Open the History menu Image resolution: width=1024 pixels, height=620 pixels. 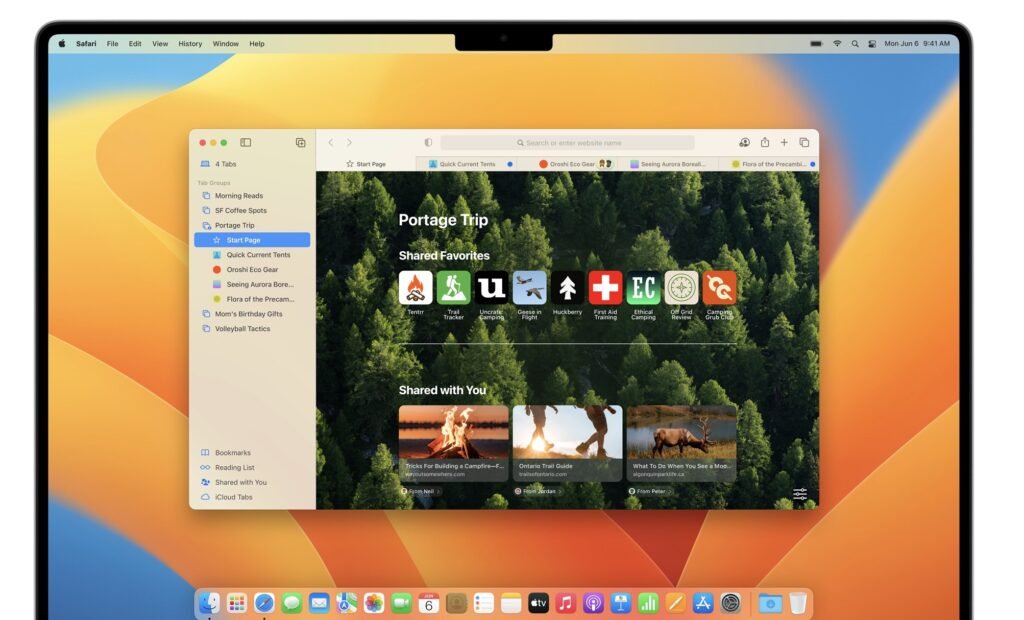[190, 44]
